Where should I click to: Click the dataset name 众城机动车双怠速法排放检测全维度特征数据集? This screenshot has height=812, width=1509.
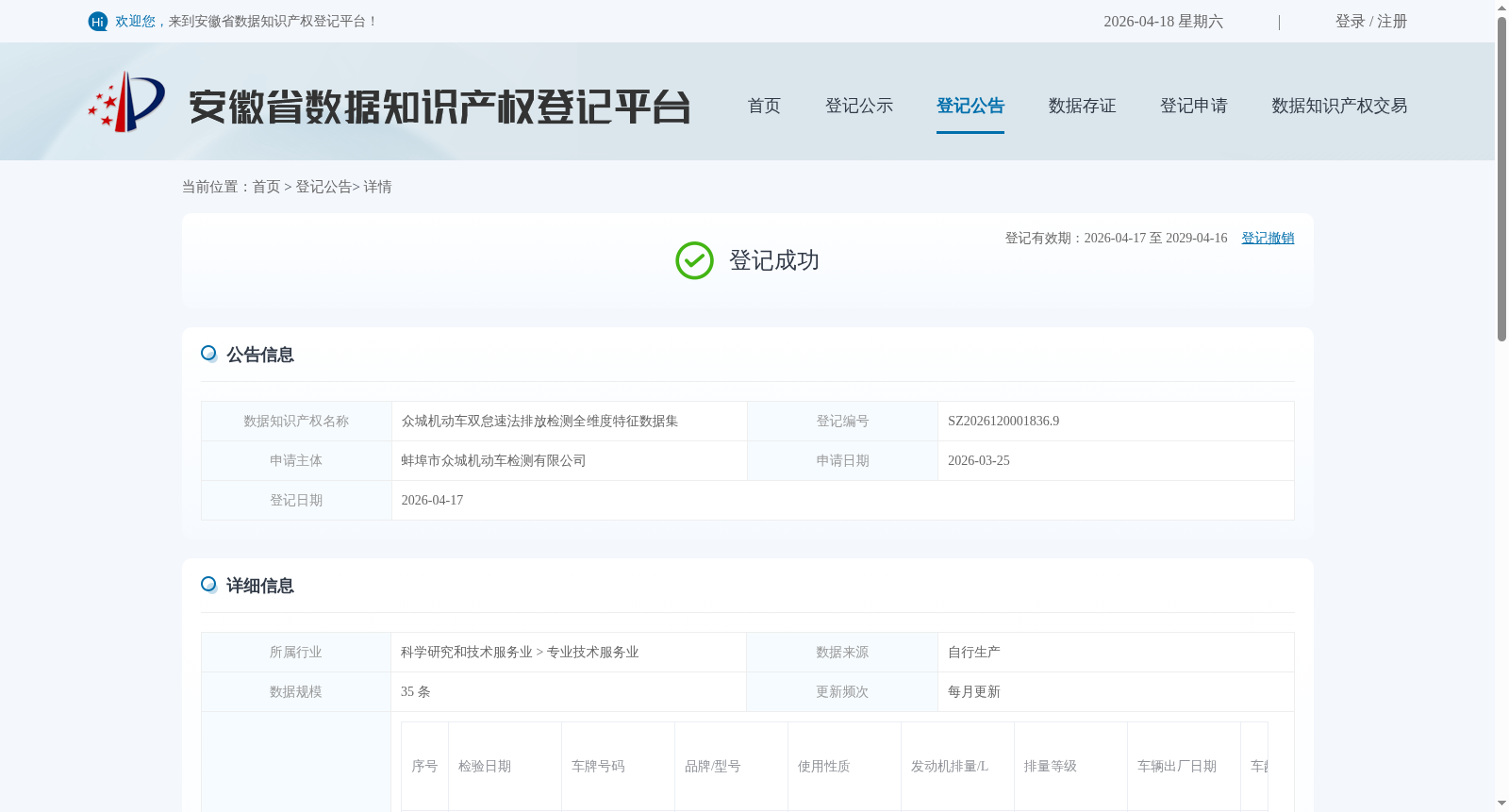(x=539, y=421)
